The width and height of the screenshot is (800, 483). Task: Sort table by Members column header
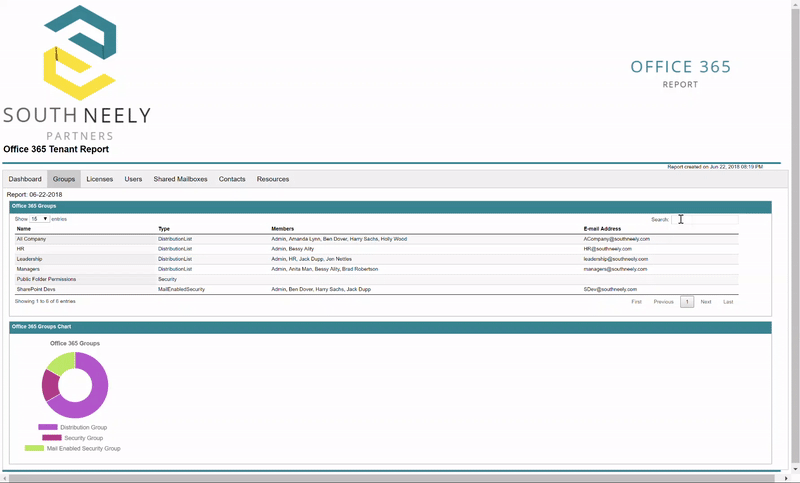[x=283, y=229]
